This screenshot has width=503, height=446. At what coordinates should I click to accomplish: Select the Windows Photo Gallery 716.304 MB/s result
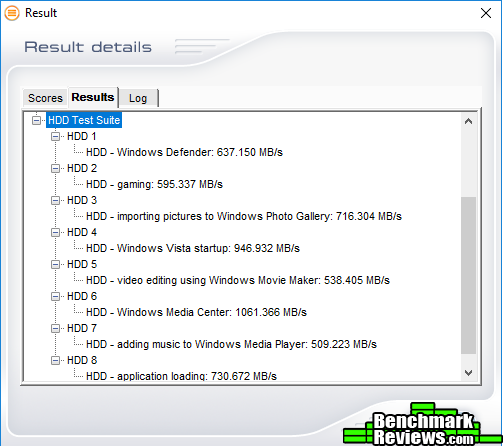coord(244,216)
